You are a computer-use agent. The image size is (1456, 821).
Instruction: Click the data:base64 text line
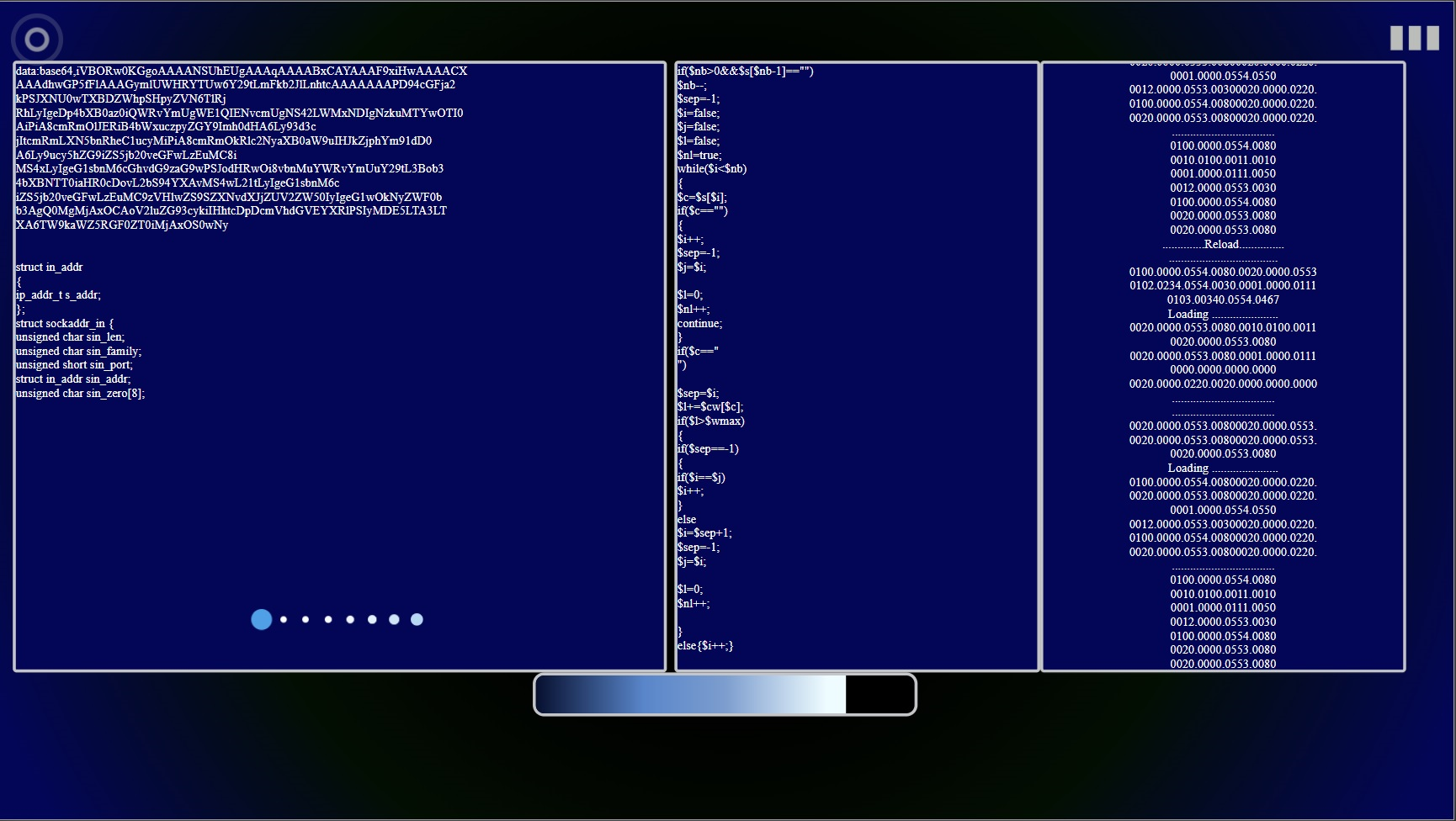coord(241,72)
